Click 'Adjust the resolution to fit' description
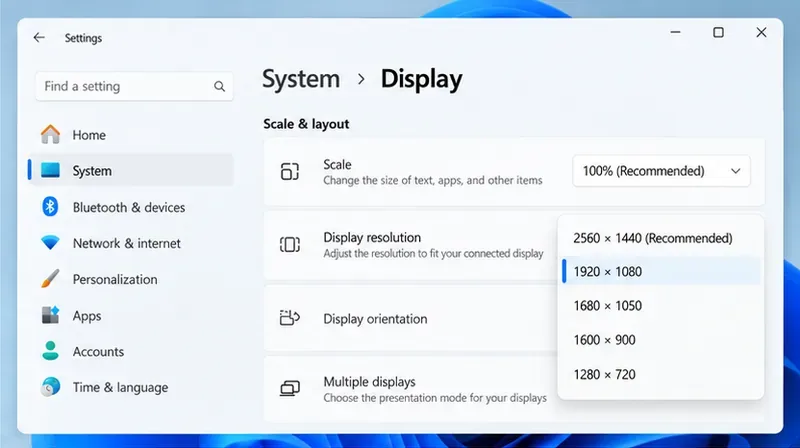The image size is (800, 448). tap(433, 253)
